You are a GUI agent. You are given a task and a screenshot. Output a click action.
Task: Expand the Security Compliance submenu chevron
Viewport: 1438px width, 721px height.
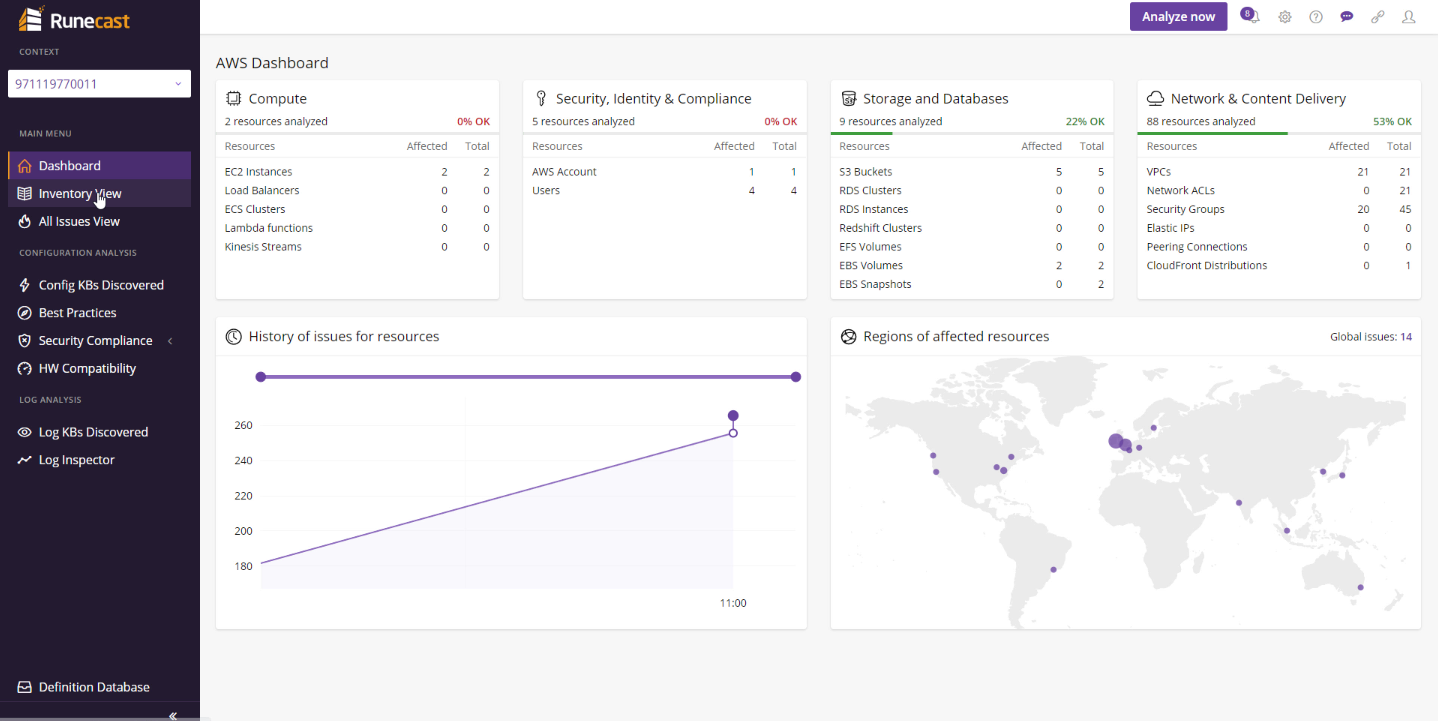point(170,341)
